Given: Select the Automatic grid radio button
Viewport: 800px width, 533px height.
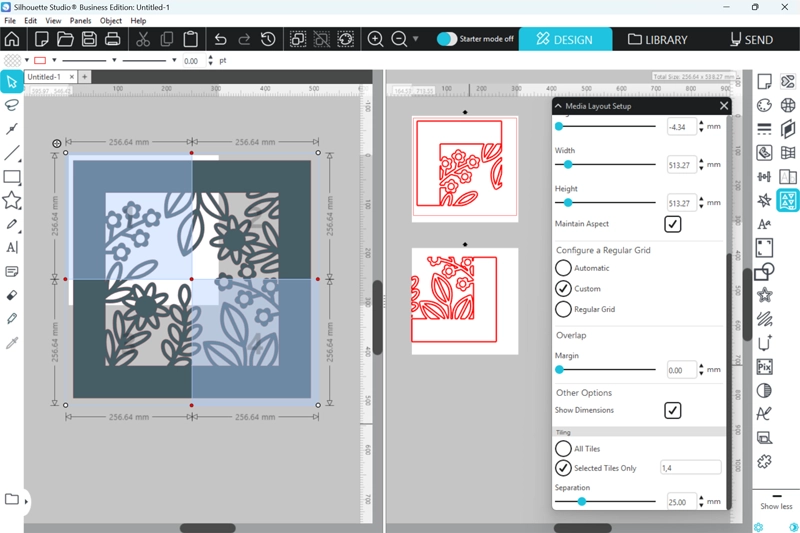Looking at the screenshot, I should (564, 268).
